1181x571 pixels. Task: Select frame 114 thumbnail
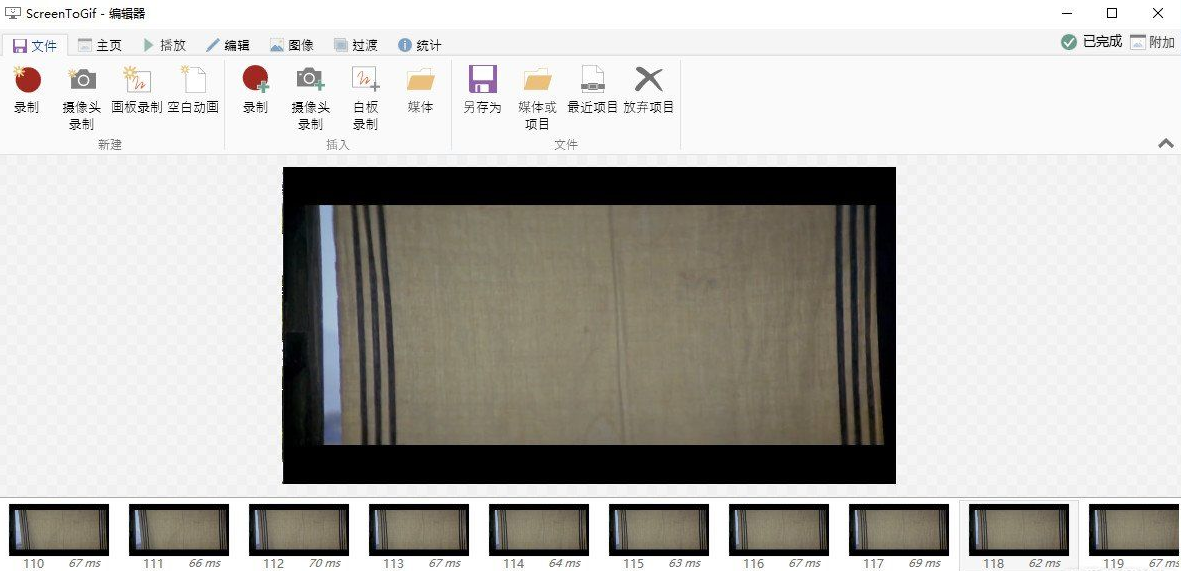click(x=539, y=529)
